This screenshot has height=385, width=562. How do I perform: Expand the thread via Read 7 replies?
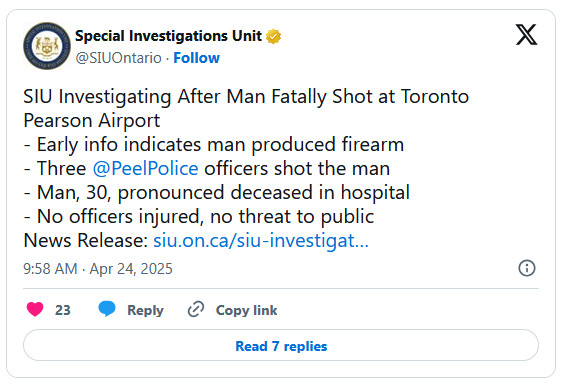(x=281, y=346)
